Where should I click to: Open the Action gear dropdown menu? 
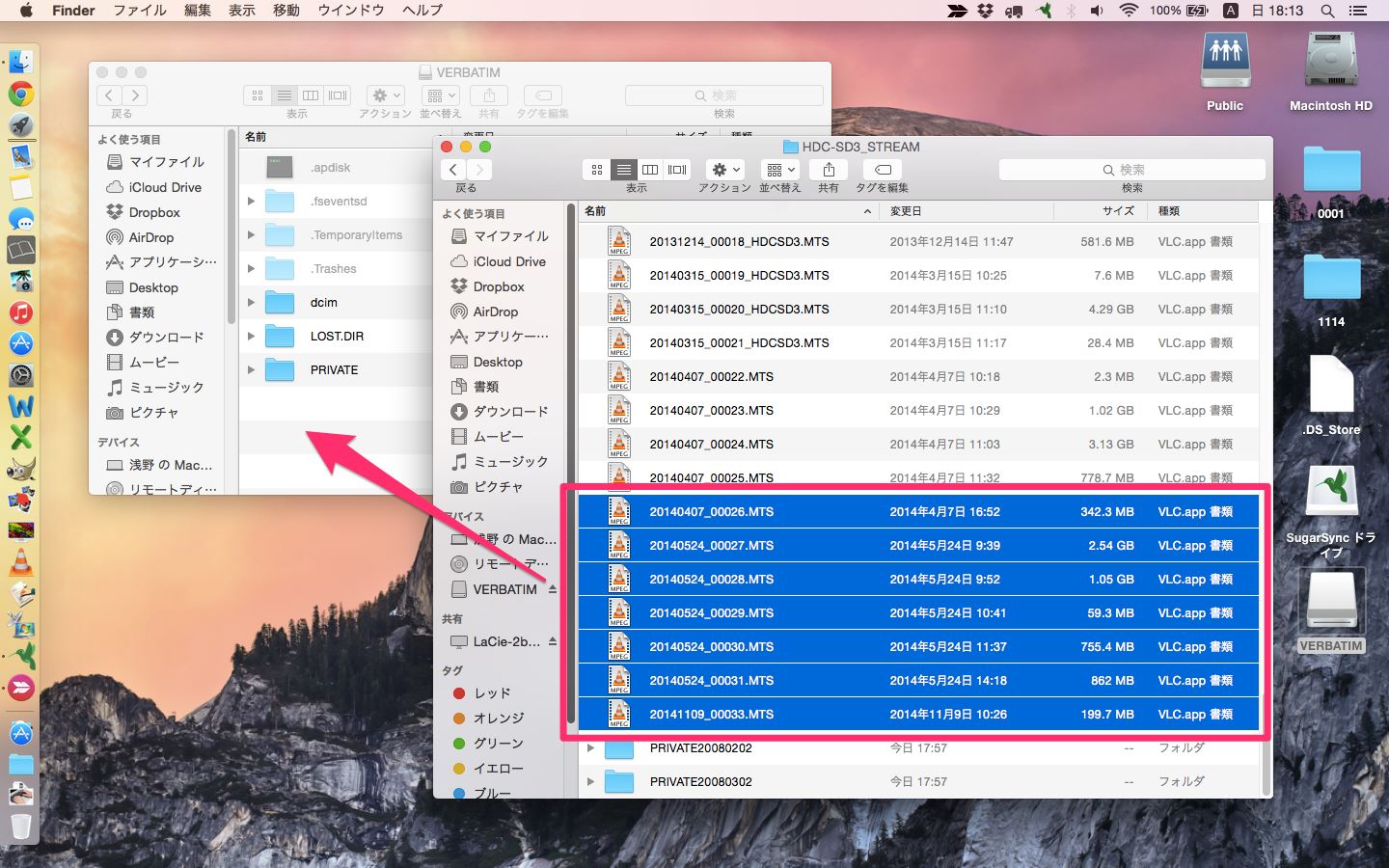pyautogui.click(x=724, y=170)
